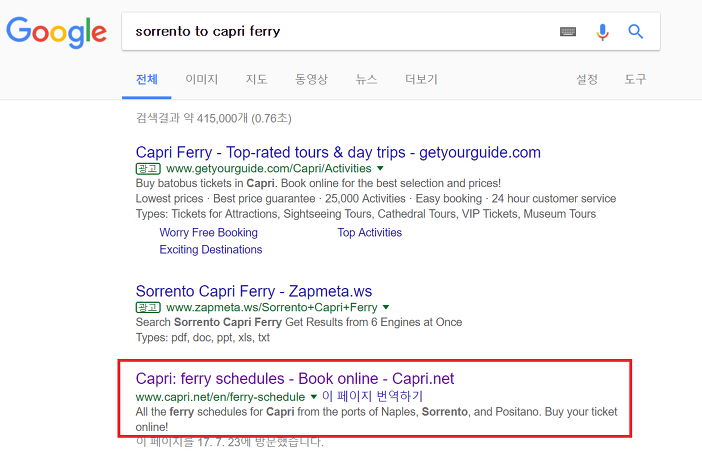Click the magnifying glass search button
Screen dimensions: 702x461
pyautogui.click(x=635, y=31)
